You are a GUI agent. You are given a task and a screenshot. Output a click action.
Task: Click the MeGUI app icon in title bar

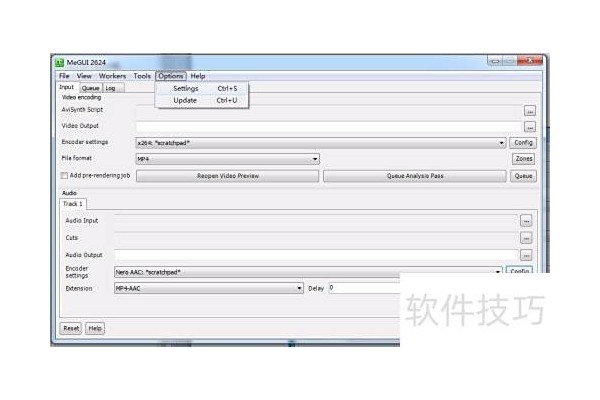(x=59, y=62)
